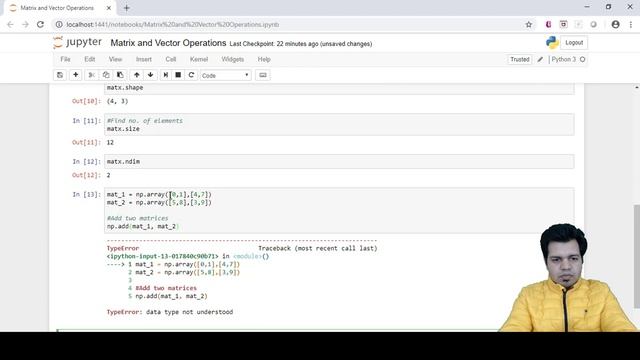Cut selected cells using the scissors icon
The width and height of the screenshot is (640, 360).
(x=91, y=75)
